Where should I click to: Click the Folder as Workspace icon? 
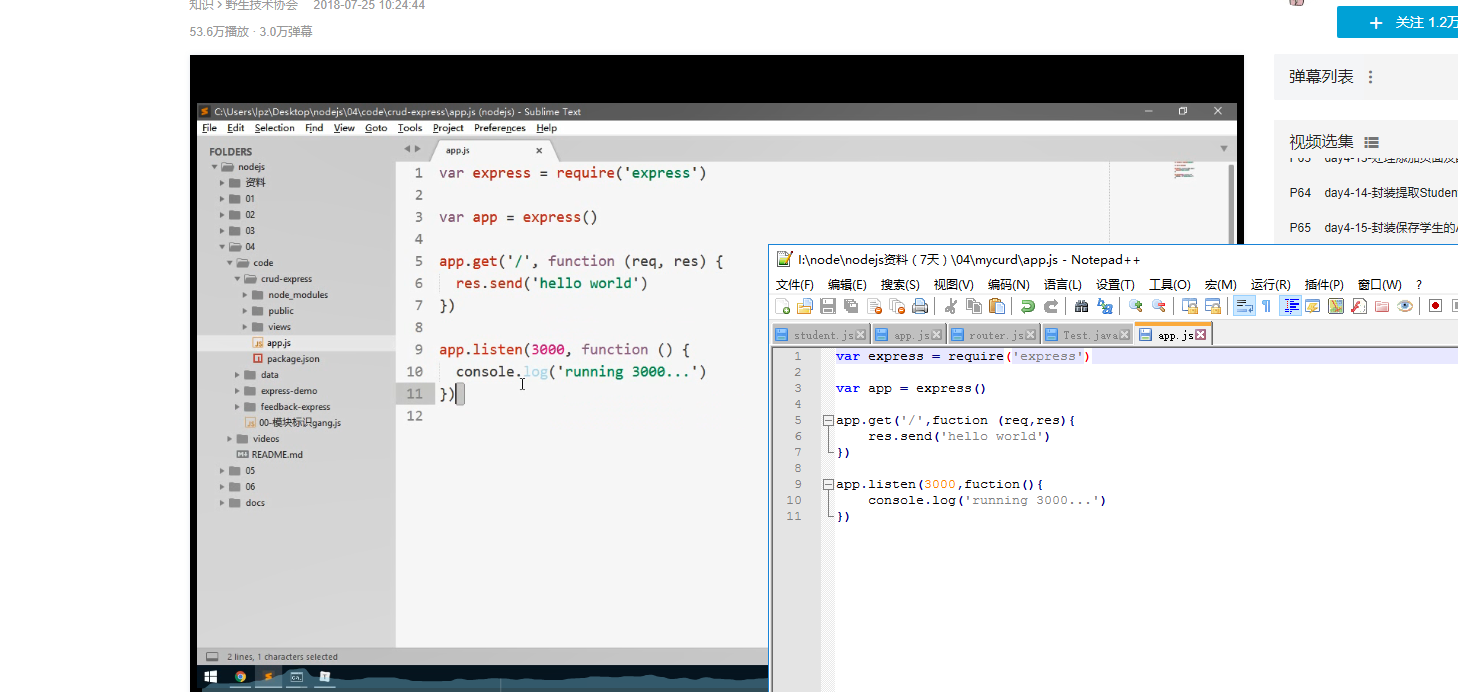point(1381,306)
